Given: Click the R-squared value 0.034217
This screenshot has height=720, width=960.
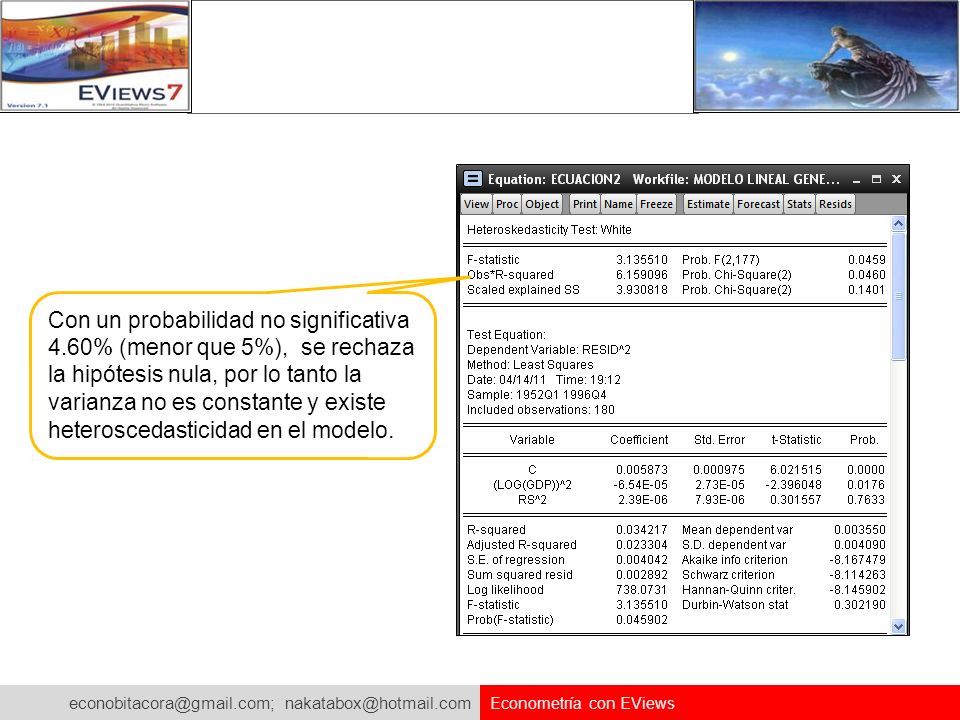Looking at the screenshot, I should click(x=642, y=530).
